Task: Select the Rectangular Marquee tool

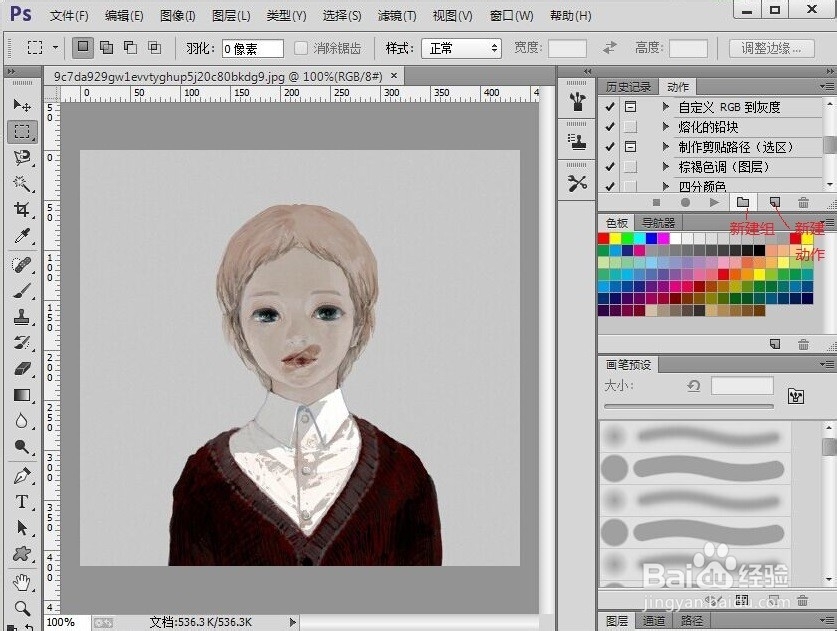Action: click(x=22, y=131)
